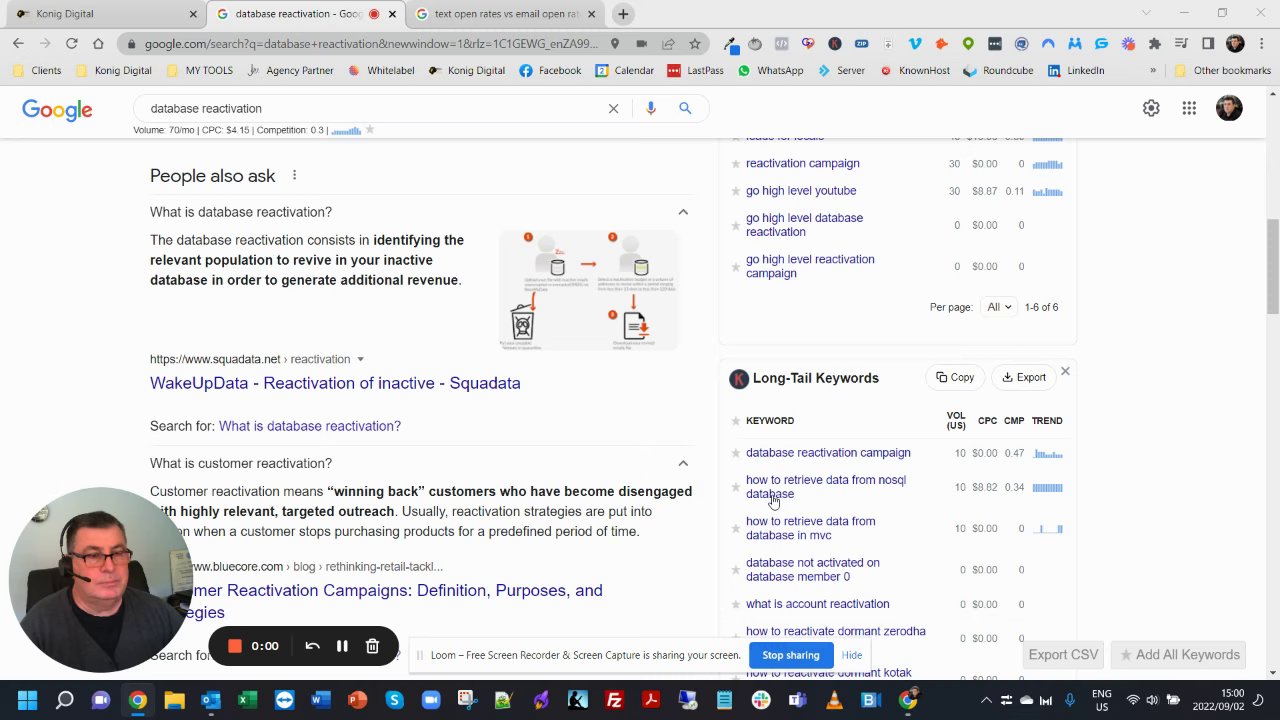Click the browser home button
1280x720 pixels.
(98, 43)
